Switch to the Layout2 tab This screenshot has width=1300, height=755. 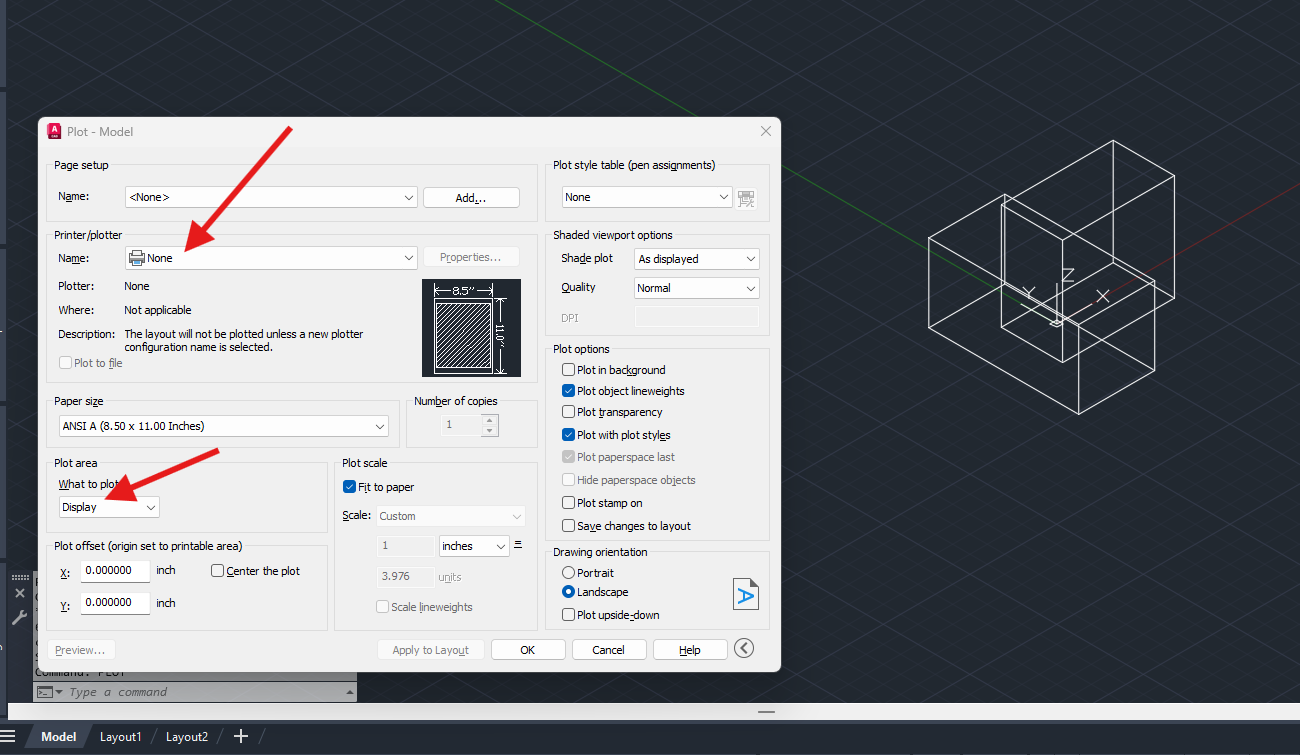coord(187,737)
